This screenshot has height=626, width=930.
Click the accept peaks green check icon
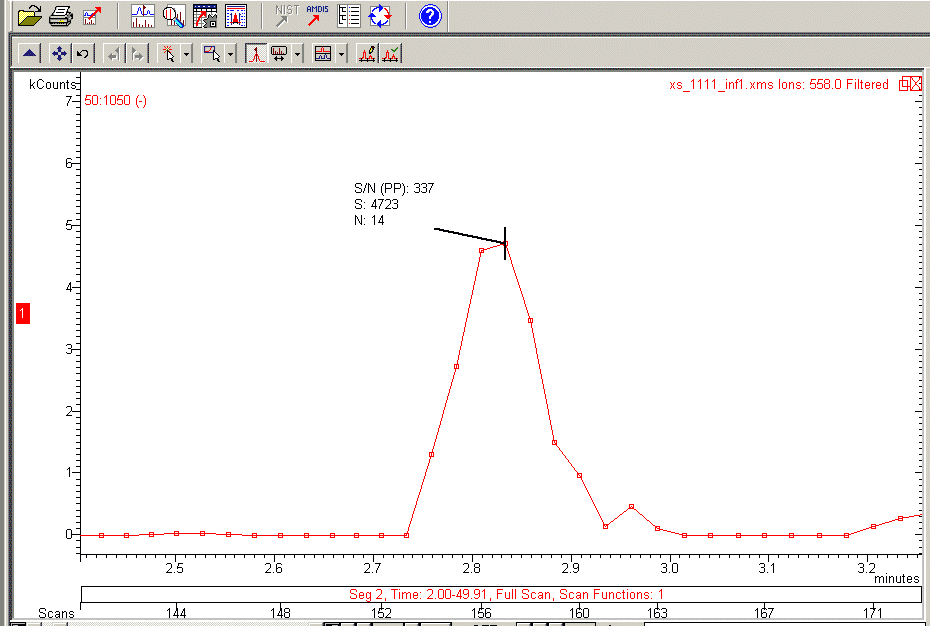point(391,54)
